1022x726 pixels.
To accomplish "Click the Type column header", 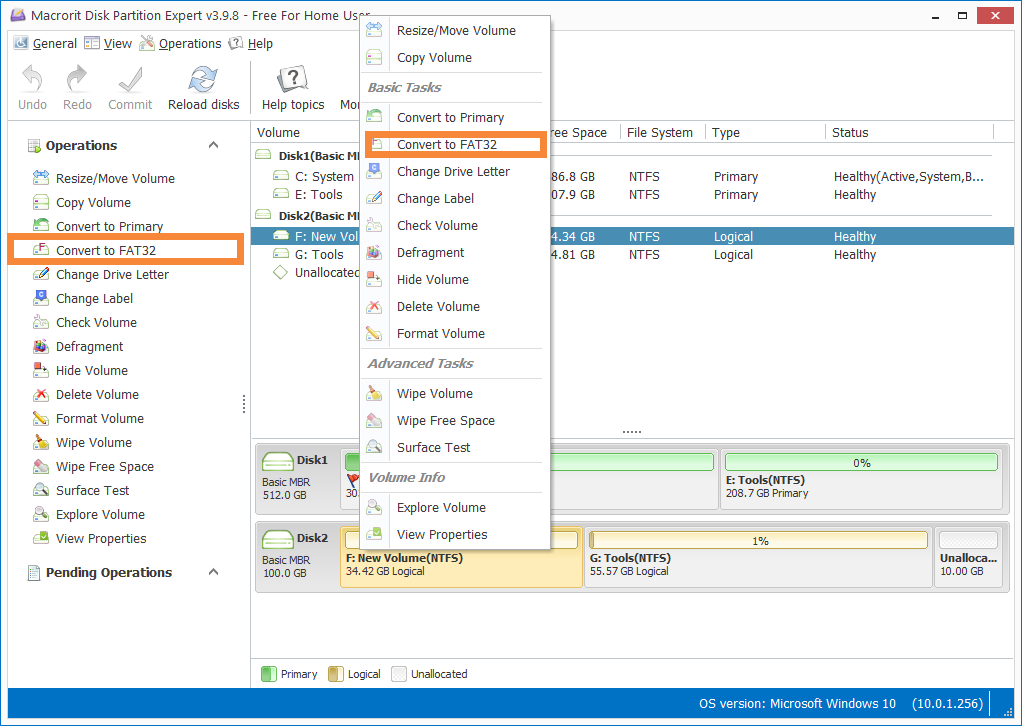I will click(766, 132).
